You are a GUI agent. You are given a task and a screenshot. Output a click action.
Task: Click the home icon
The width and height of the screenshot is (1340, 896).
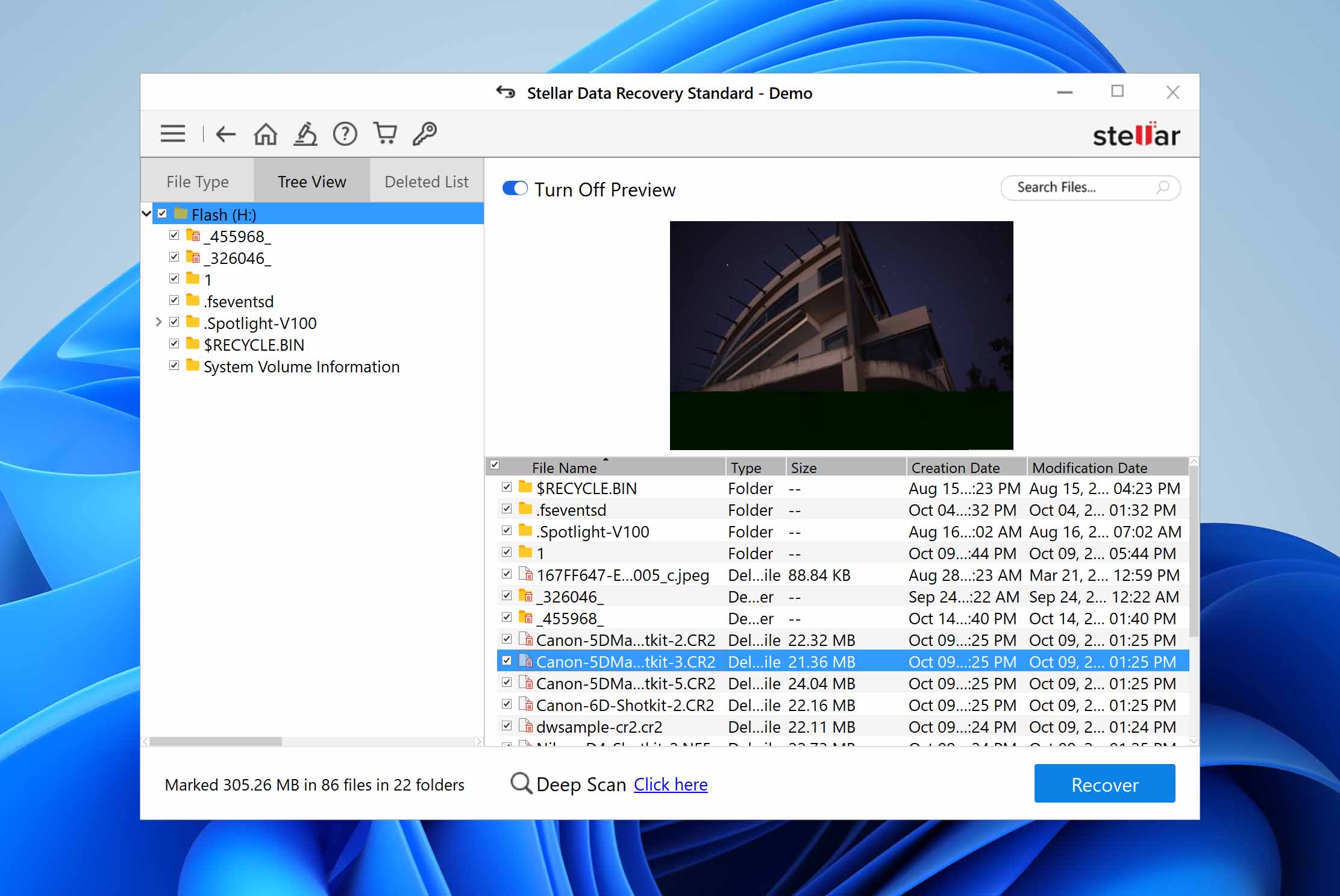(267, 133)
